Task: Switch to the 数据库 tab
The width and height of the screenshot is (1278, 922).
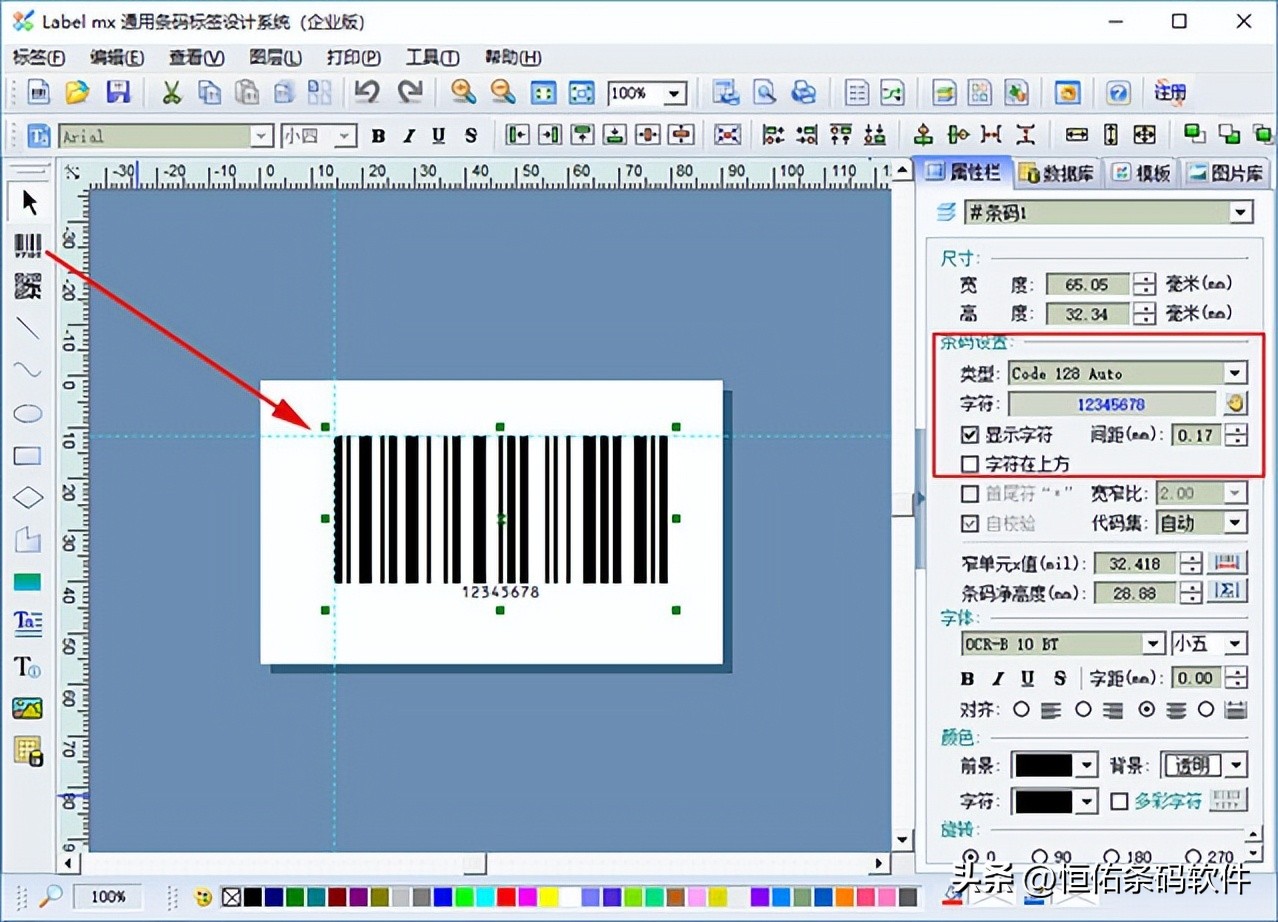Action: coord(1057,173)
